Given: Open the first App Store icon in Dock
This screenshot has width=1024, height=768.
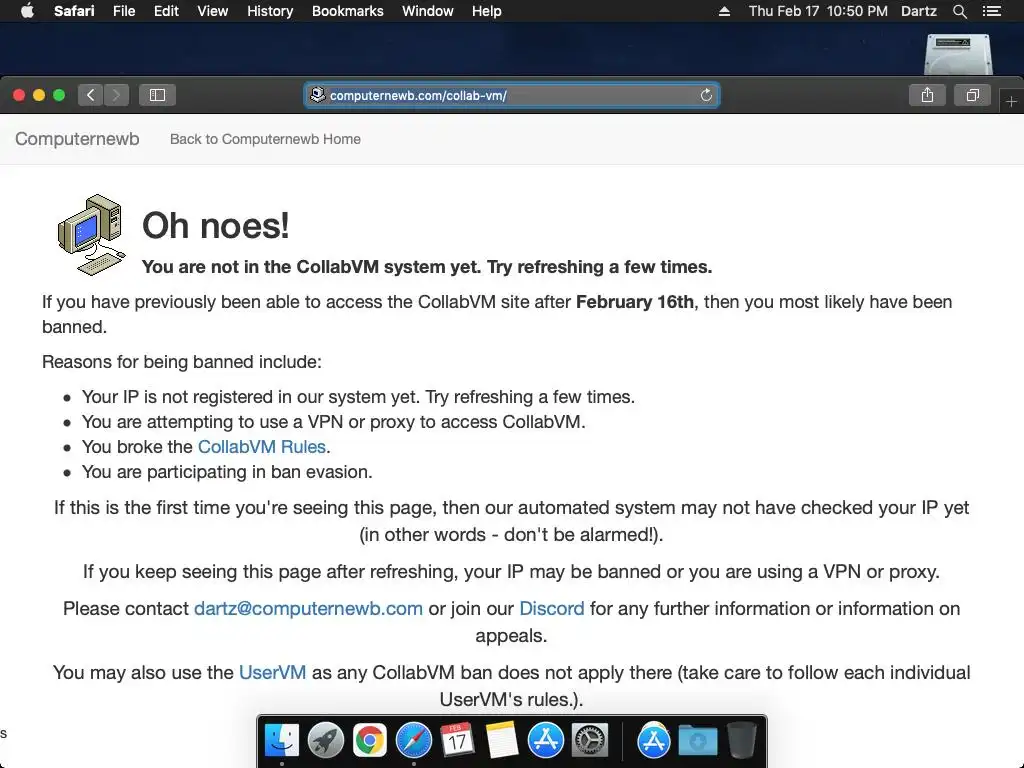Looking at the screenshot, I should point(545,741).
